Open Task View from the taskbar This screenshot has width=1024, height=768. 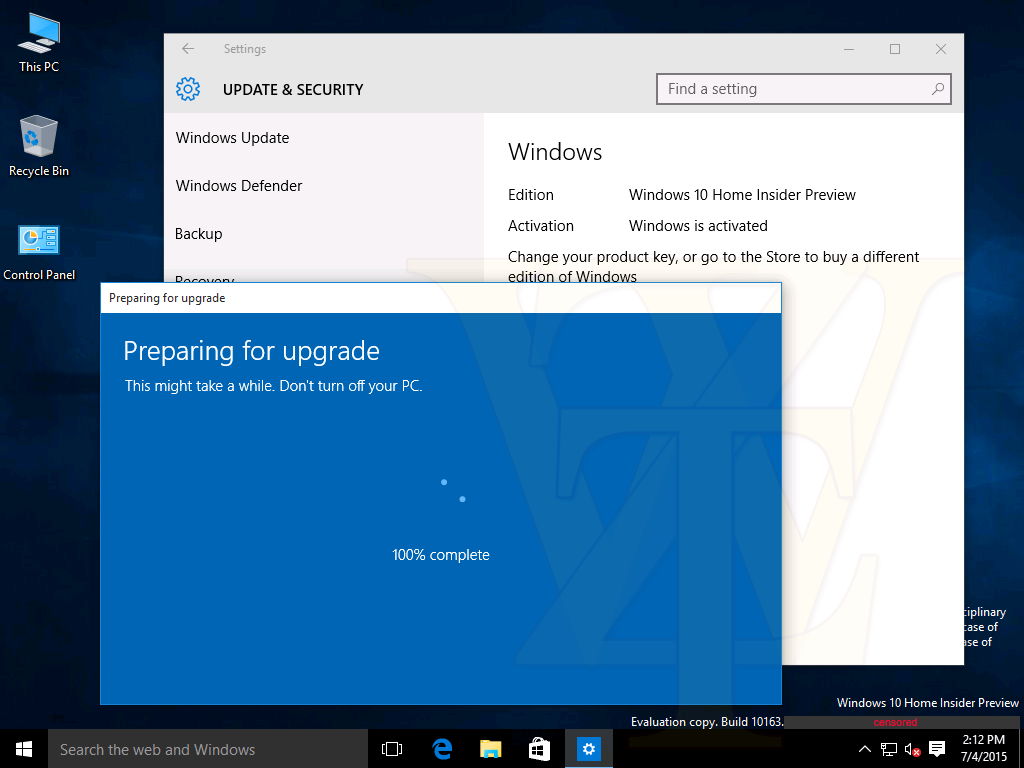(392, 748)
